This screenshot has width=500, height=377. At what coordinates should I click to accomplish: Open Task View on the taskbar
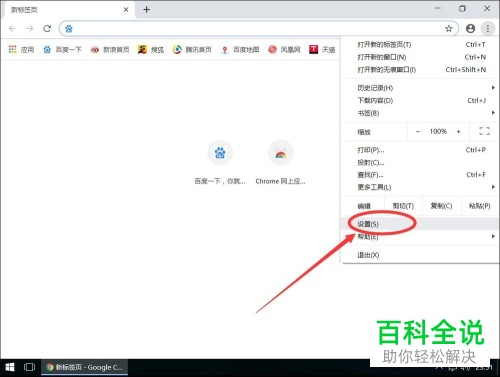point(29,367)
